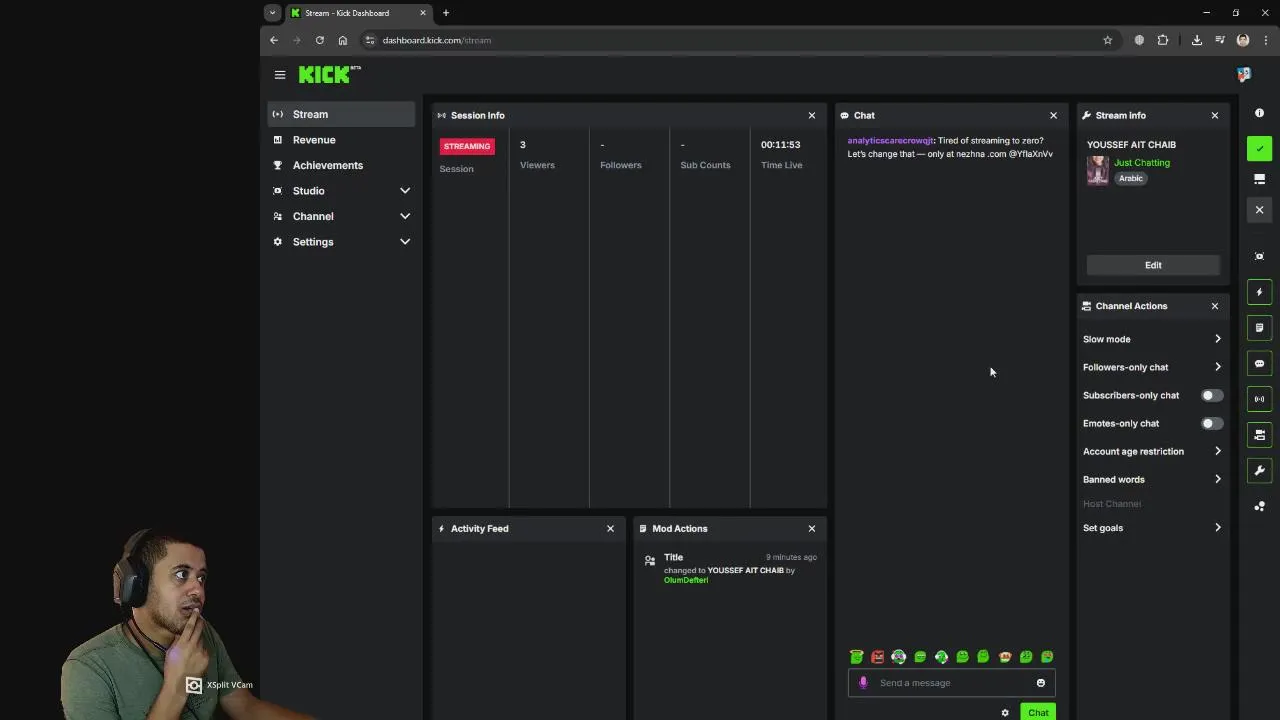Image resolution: width=1280 pixels, height=720 pixels.
Task: Close the Mod Actions panel
Action: [812, 528]
